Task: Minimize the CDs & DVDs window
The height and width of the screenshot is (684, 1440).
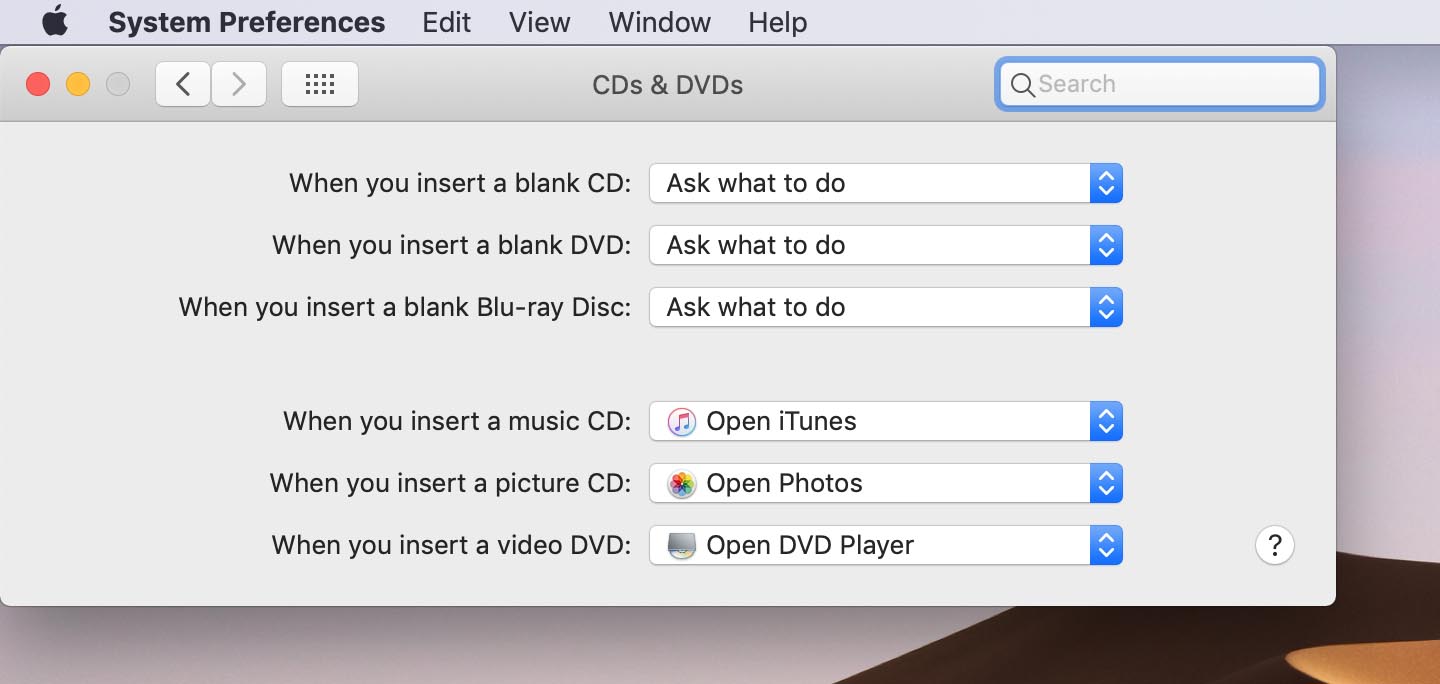Action: [x=78, y=84]
